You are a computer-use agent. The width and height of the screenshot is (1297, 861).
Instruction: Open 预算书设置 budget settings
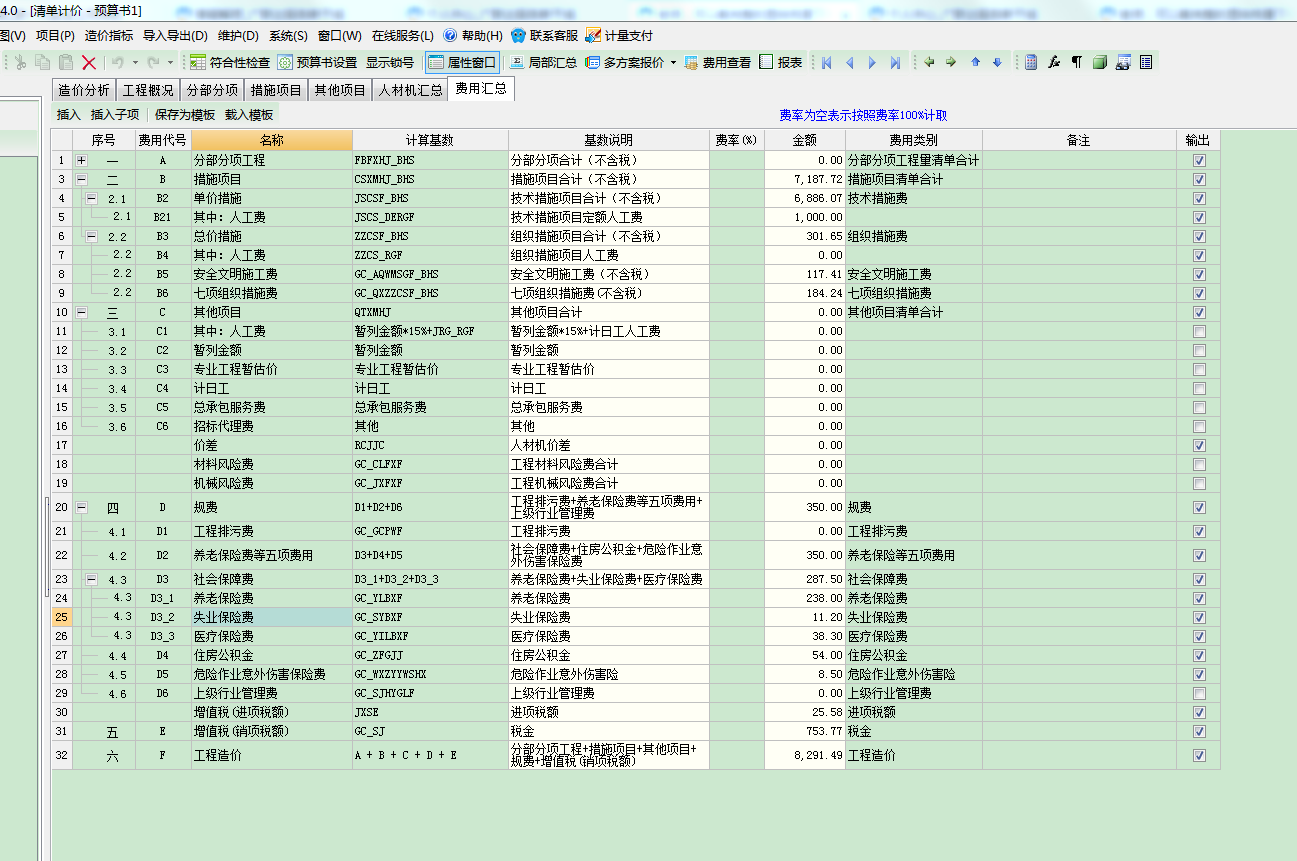(317, 62)
